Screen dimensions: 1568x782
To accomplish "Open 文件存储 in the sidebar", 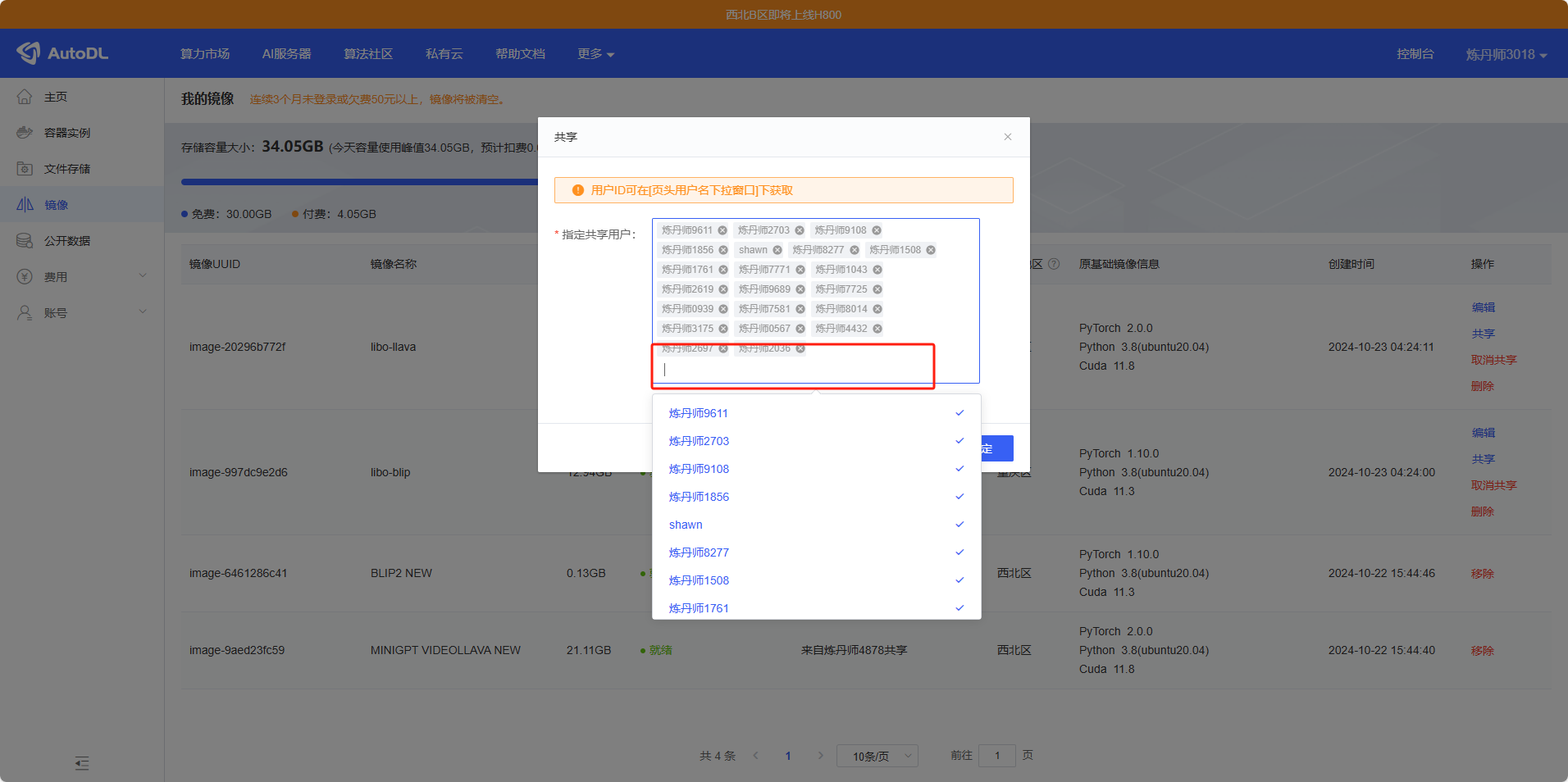I will coord(82,169).
